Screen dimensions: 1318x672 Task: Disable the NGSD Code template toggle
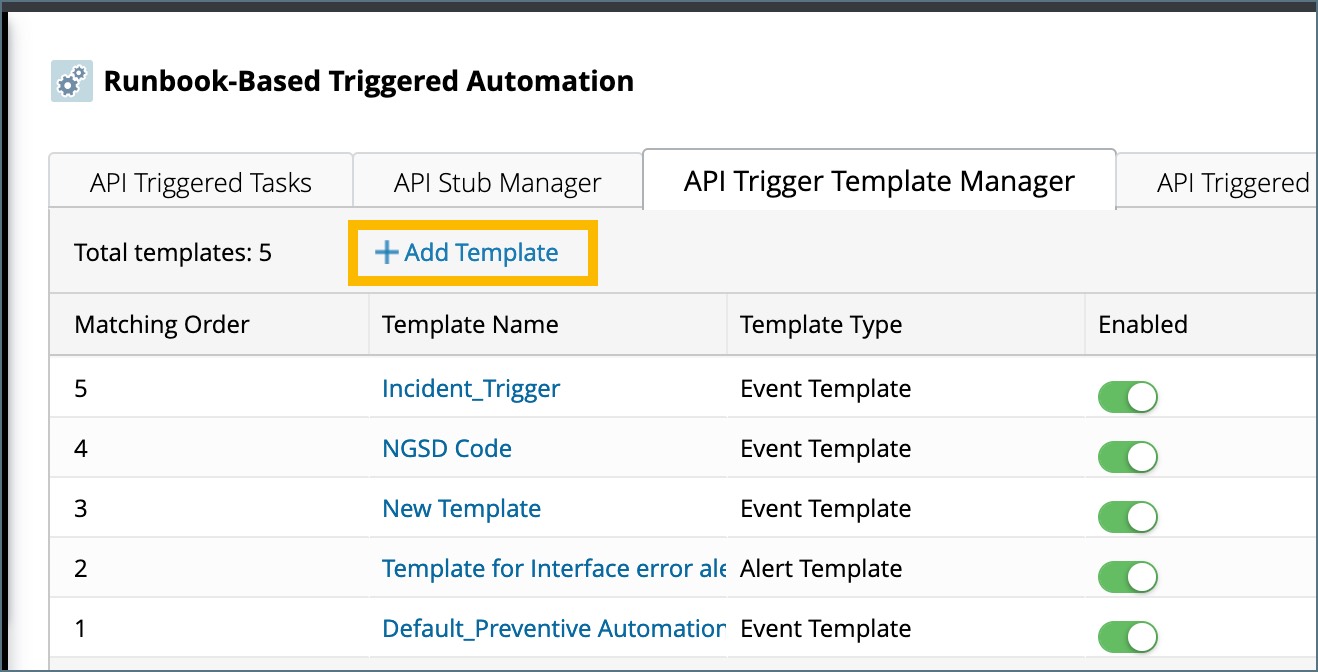(1128, 456)
